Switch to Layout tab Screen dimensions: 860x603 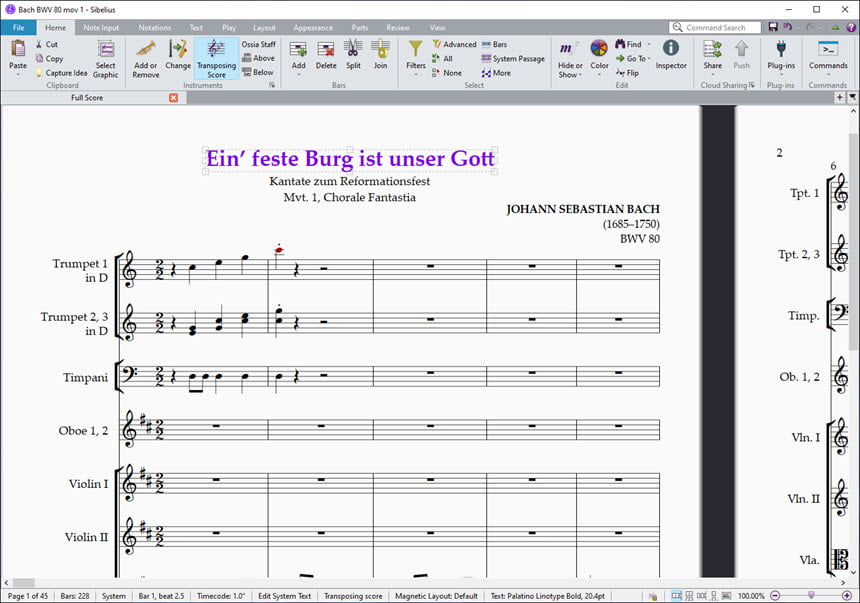coord(264,27)
